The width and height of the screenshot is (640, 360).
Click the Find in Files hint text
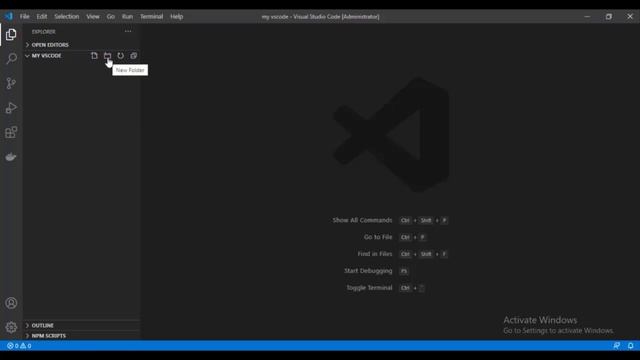click(x=375, y=254)
